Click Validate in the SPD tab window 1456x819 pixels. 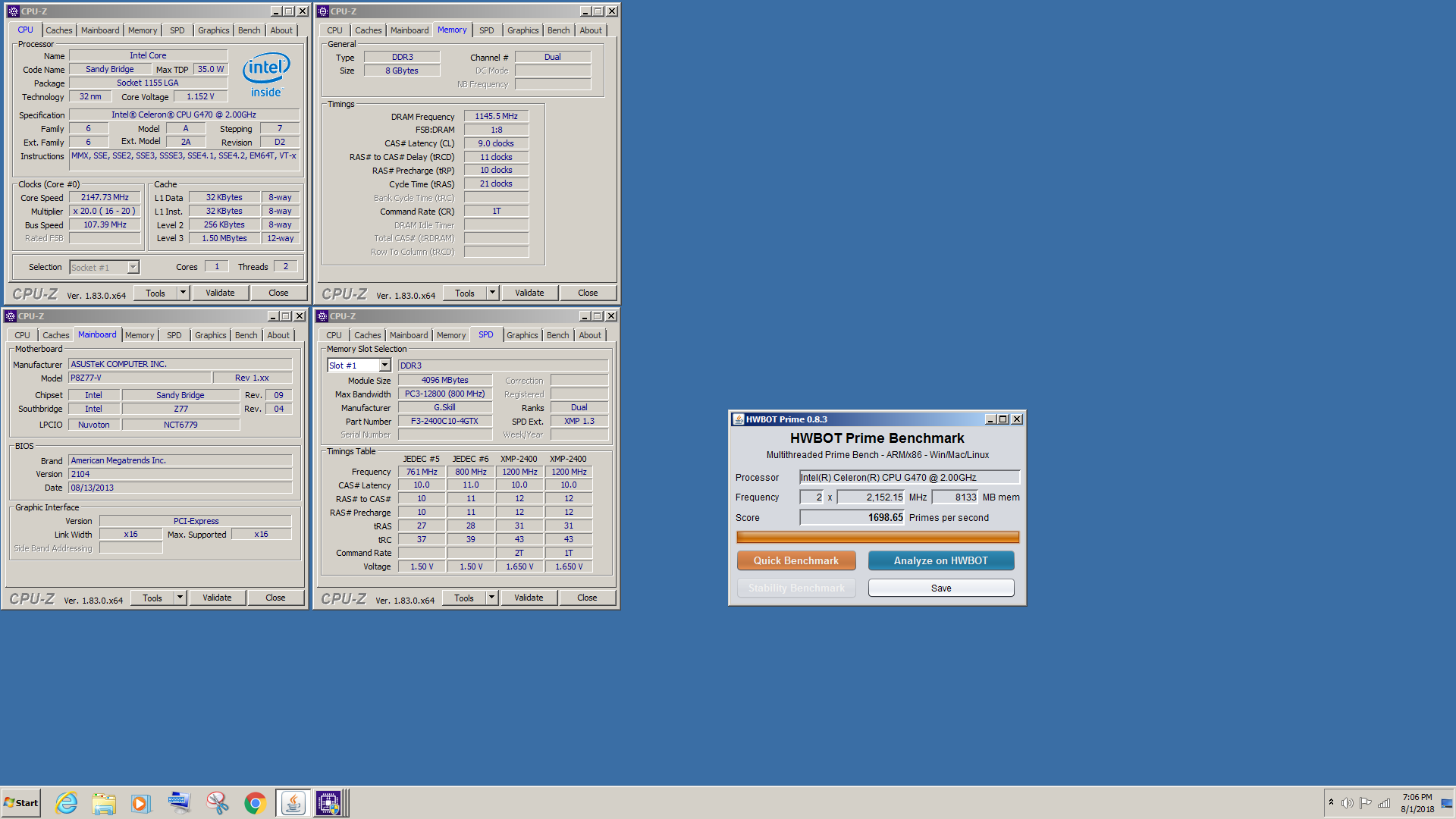pos(529,598)
